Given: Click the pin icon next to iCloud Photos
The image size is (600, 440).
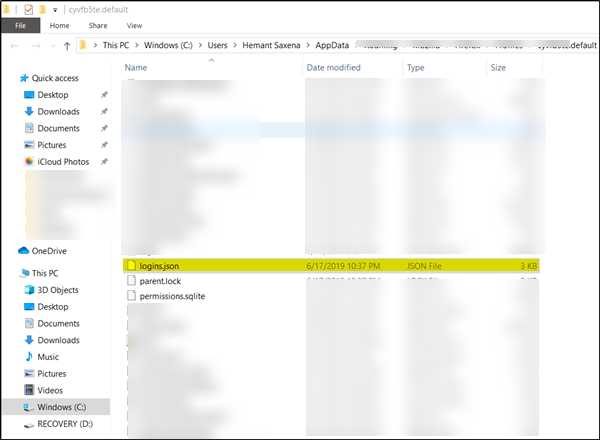Looking at the screenshot, I should [104, 161].
